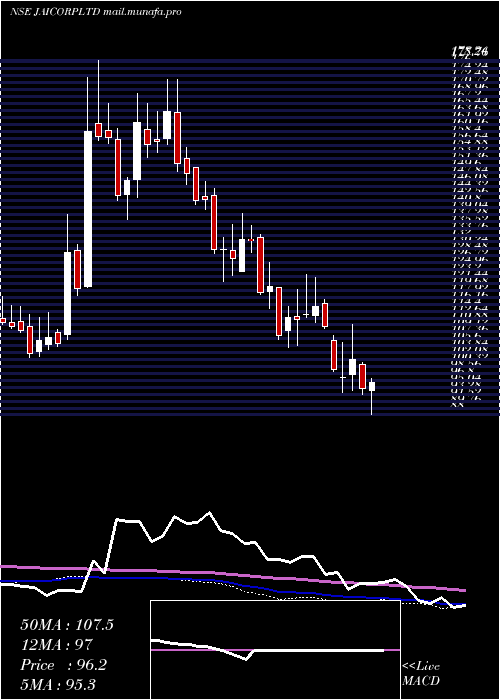Click the <<Live MACD label
The image size is (500, 700).
pyautogui.click(x=421, y=674)
